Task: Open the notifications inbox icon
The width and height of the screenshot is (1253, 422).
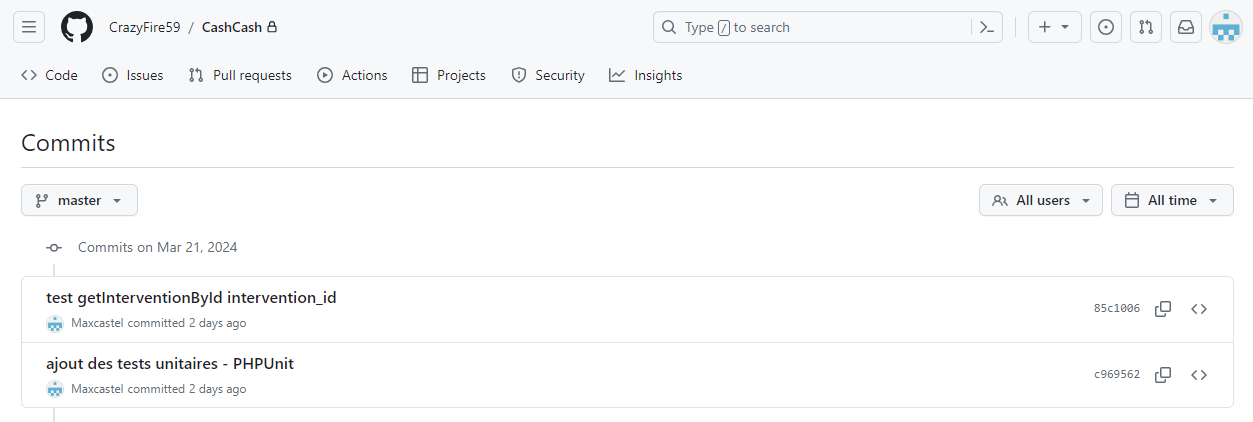Action: click(x=1186, y=27)
